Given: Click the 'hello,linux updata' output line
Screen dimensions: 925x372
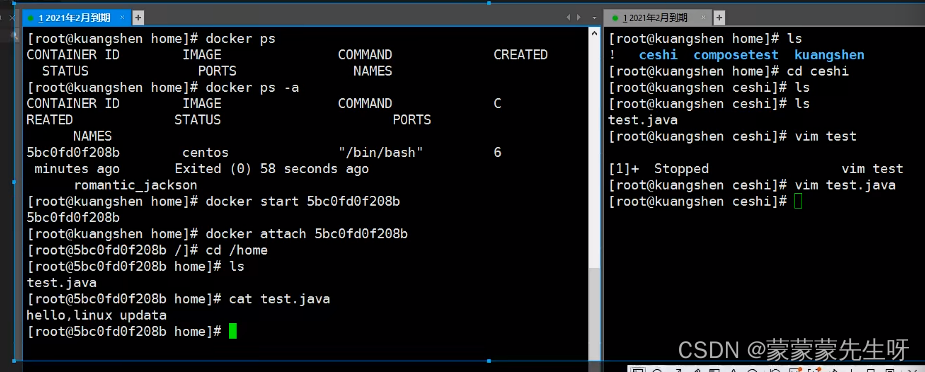Looking at the screenshot, I should coord(96,315).
